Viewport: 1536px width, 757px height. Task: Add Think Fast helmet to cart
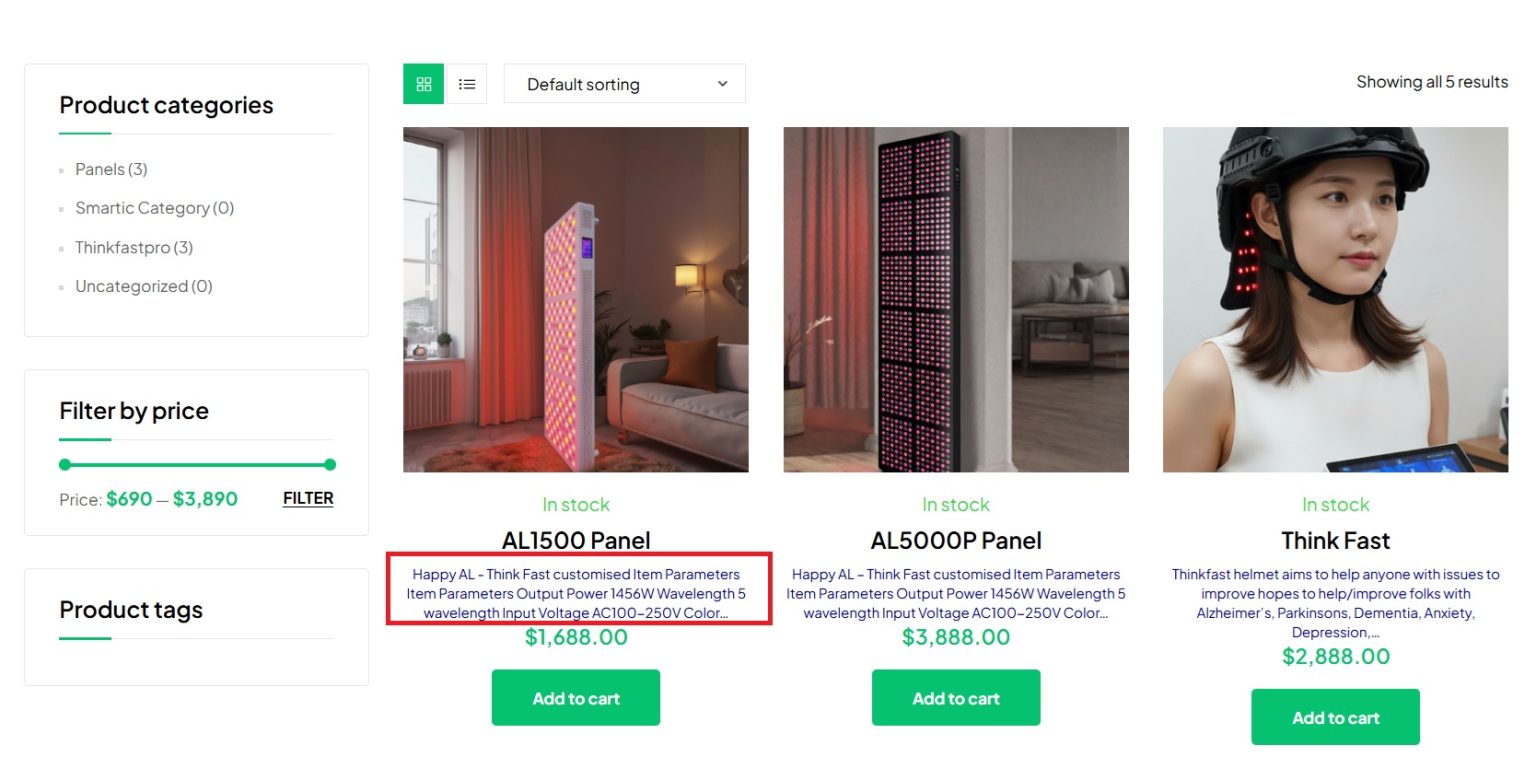tap(1335, 717)
